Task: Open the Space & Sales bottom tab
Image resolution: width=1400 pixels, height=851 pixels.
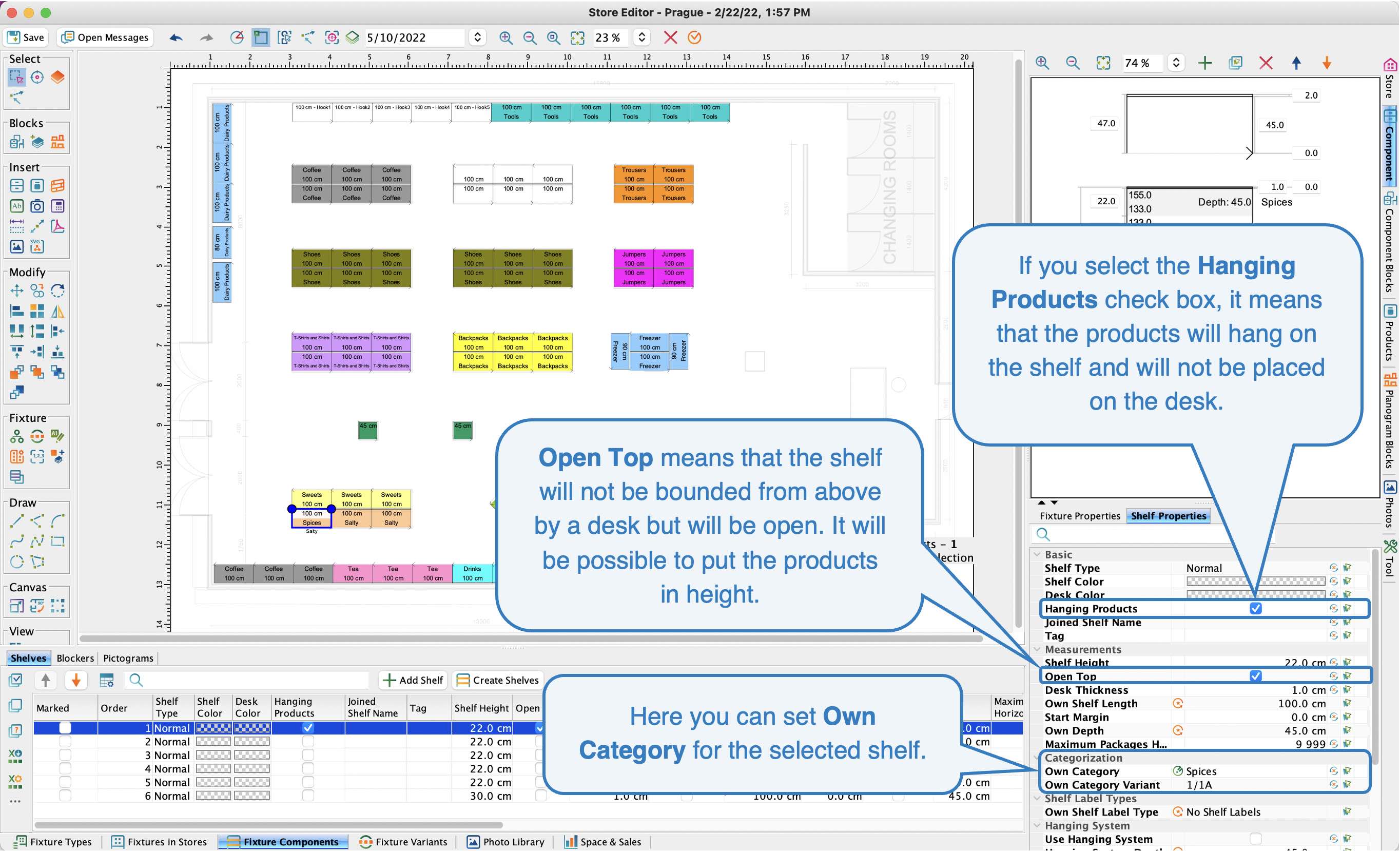Action: [x=602, y=842]
